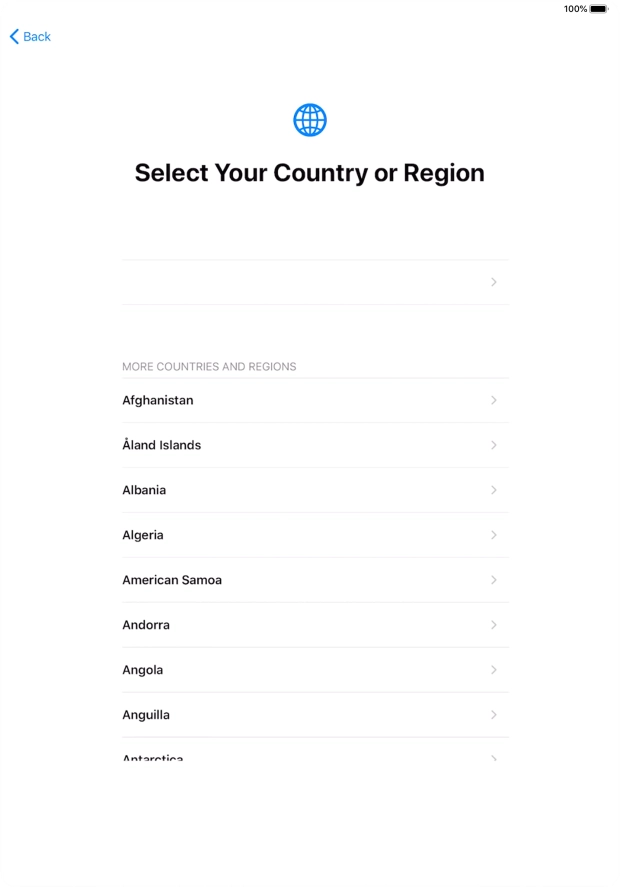Click the blue globe icon
This screenshot has width=620, height=887.
[x=310, y=119]
